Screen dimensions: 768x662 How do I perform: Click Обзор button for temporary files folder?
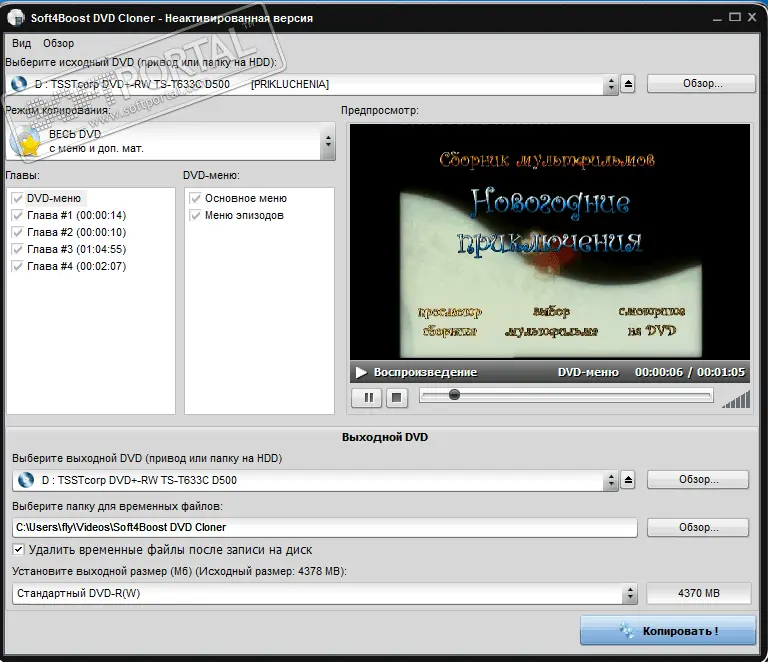pos(697,527)
